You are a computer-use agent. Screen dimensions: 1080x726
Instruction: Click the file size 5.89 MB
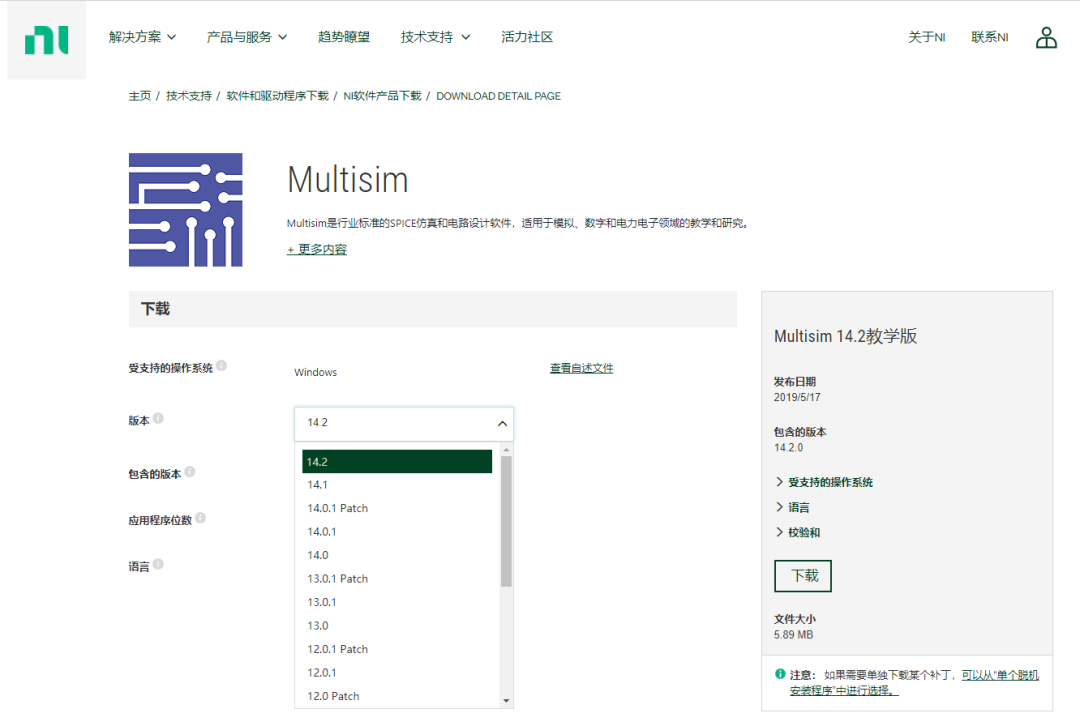(793, 635)
